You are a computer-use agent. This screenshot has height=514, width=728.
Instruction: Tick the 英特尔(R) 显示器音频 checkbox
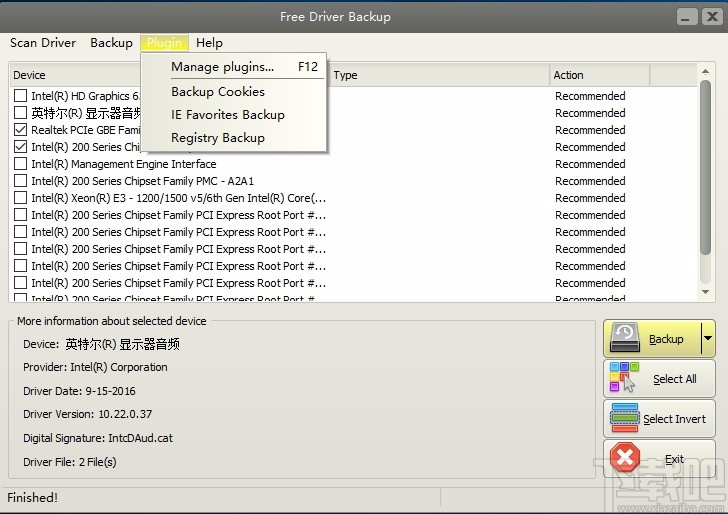coord(20,113)
